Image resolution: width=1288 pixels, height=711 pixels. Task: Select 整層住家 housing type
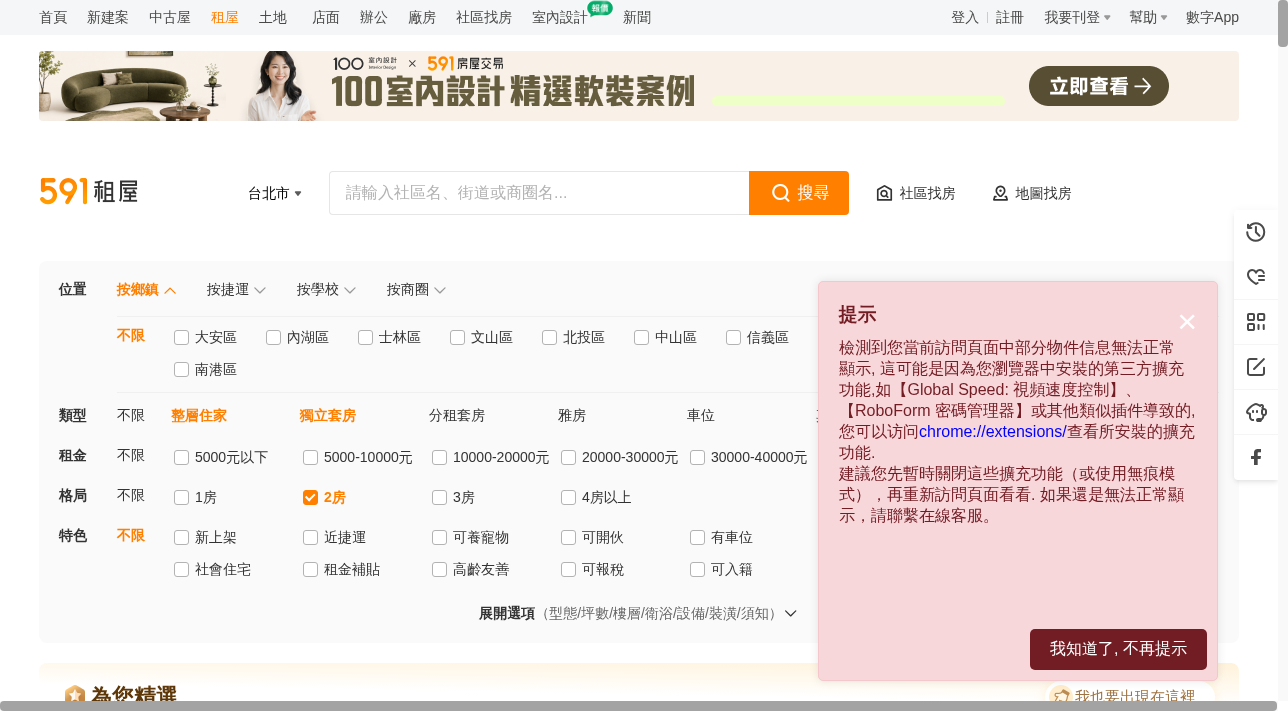tap(199, 415)
